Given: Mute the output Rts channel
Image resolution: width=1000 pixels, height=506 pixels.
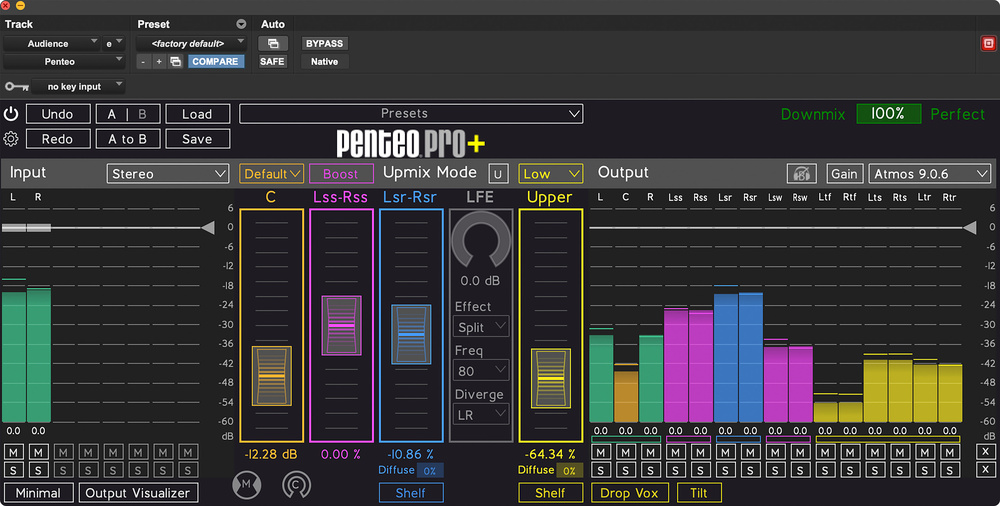Looking at the screenshot, I should (900, 452).
